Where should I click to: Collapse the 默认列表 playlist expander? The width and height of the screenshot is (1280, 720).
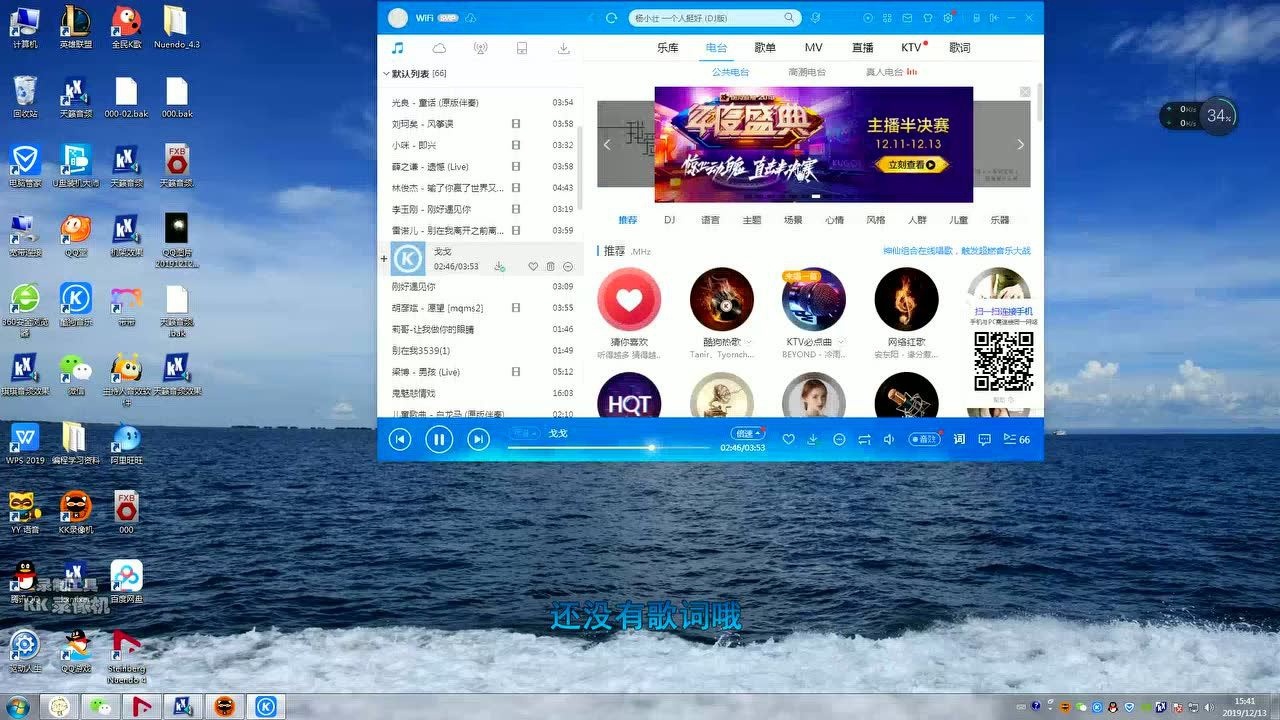tap(385, 72)
